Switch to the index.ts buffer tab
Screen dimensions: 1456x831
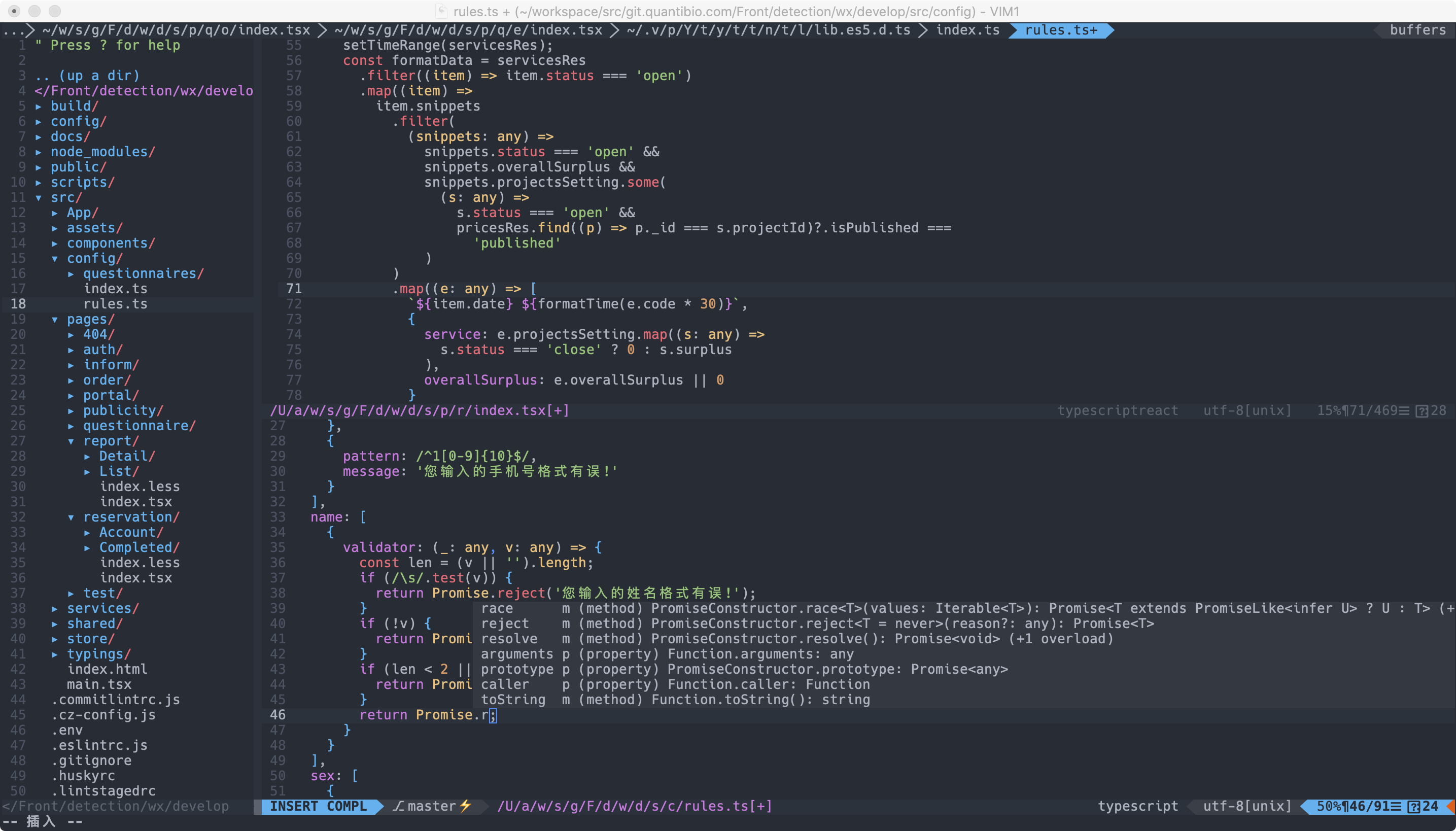coord(967,29)
